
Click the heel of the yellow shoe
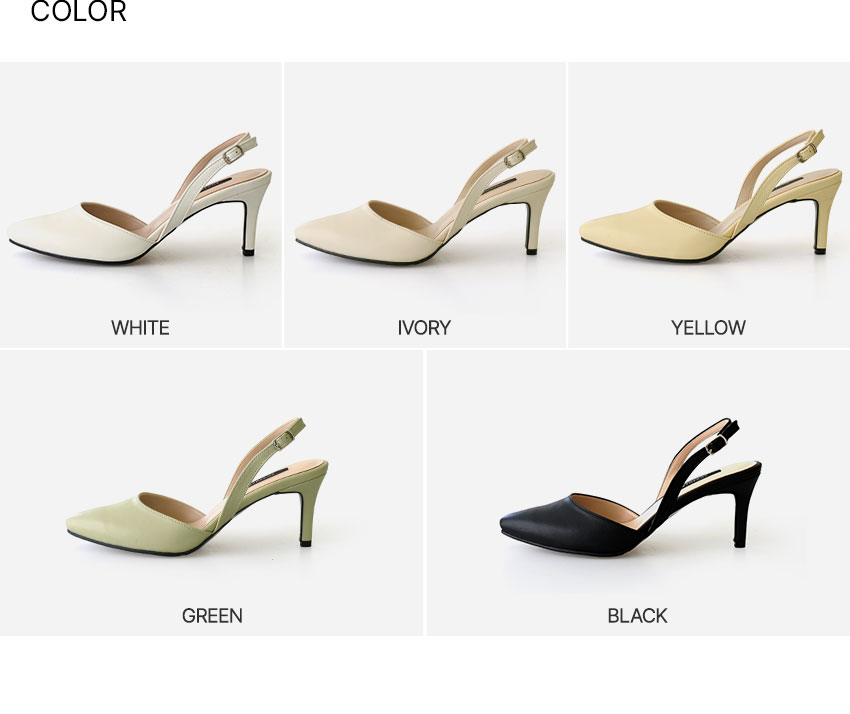point(821,225)
